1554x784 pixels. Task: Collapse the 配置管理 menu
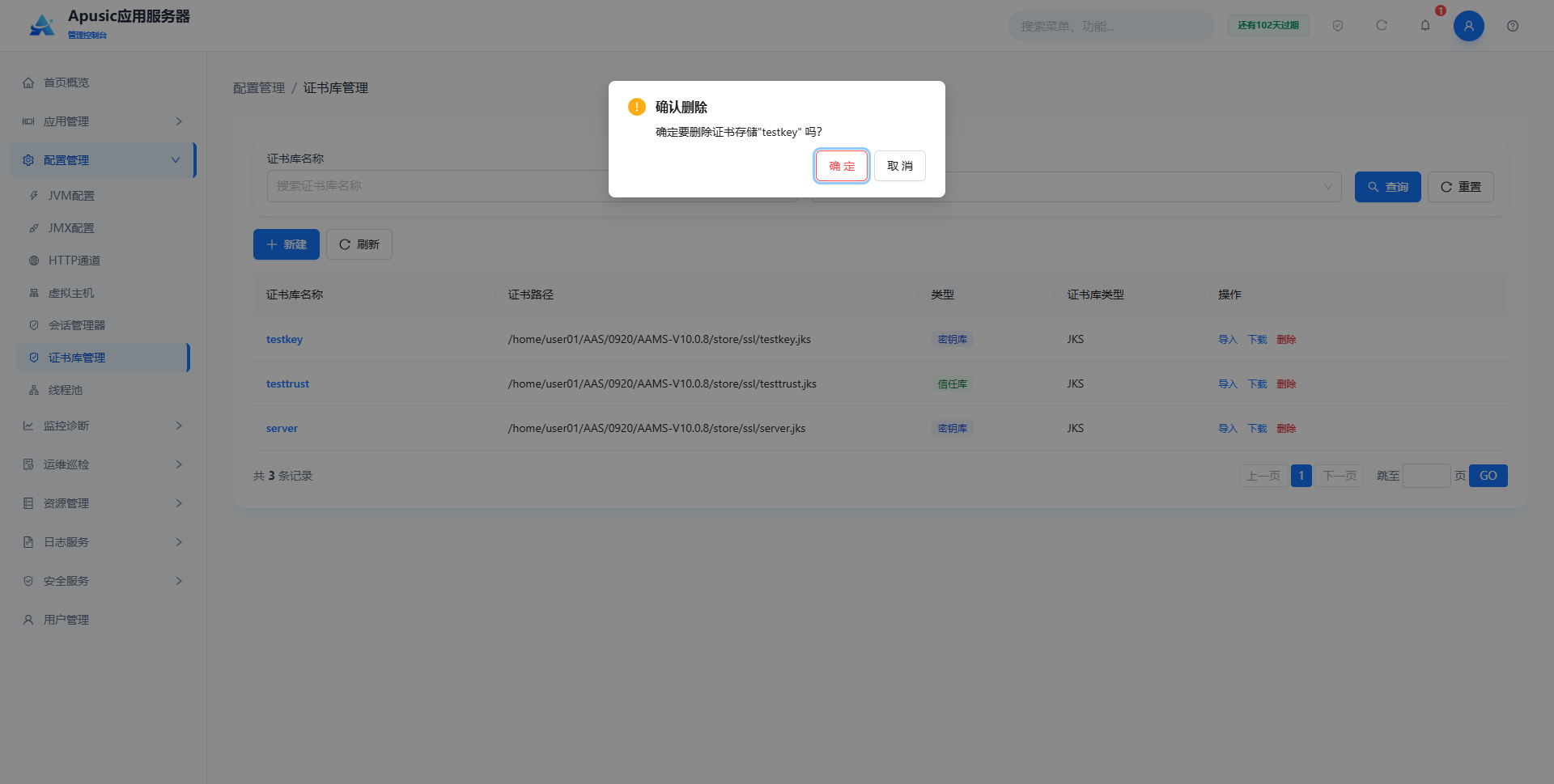[104, 160]
